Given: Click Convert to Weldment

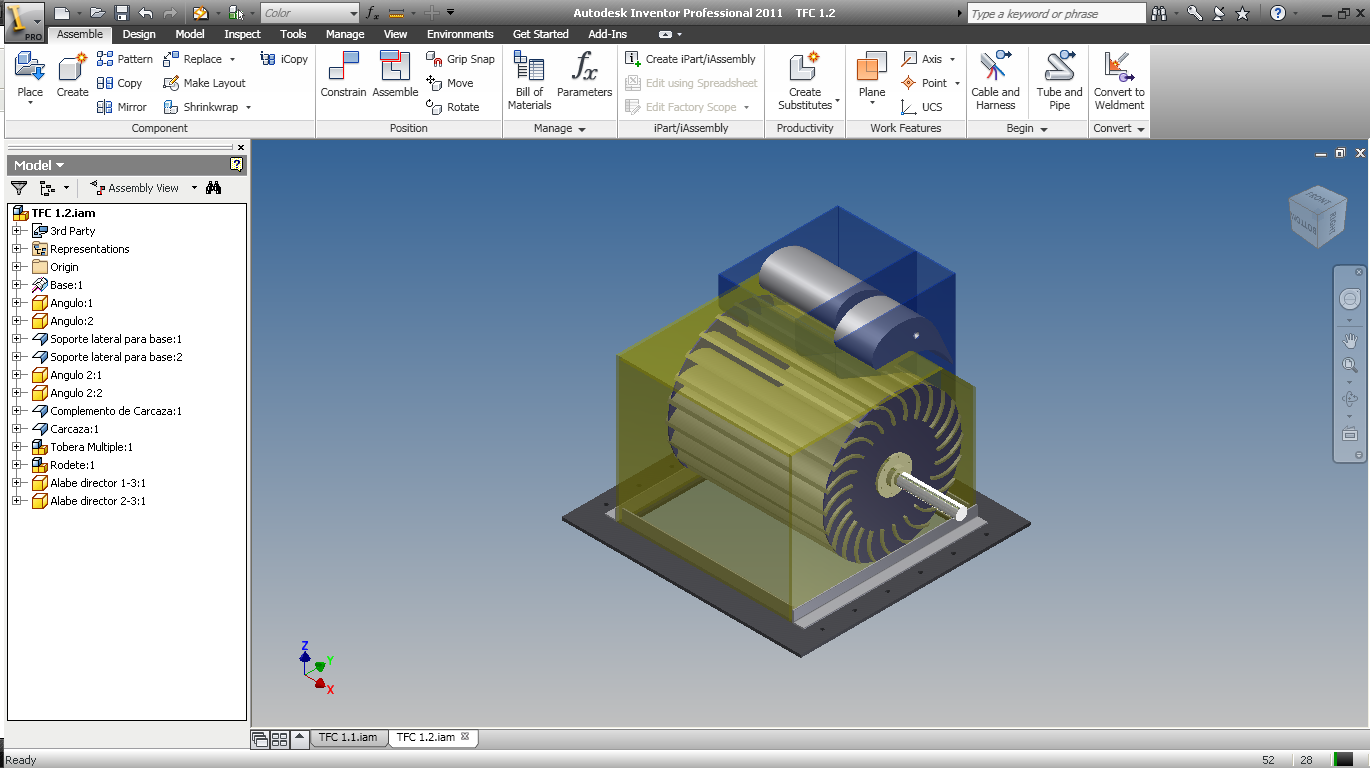Looking at the screenshot, I should (x=1119, y=80).
